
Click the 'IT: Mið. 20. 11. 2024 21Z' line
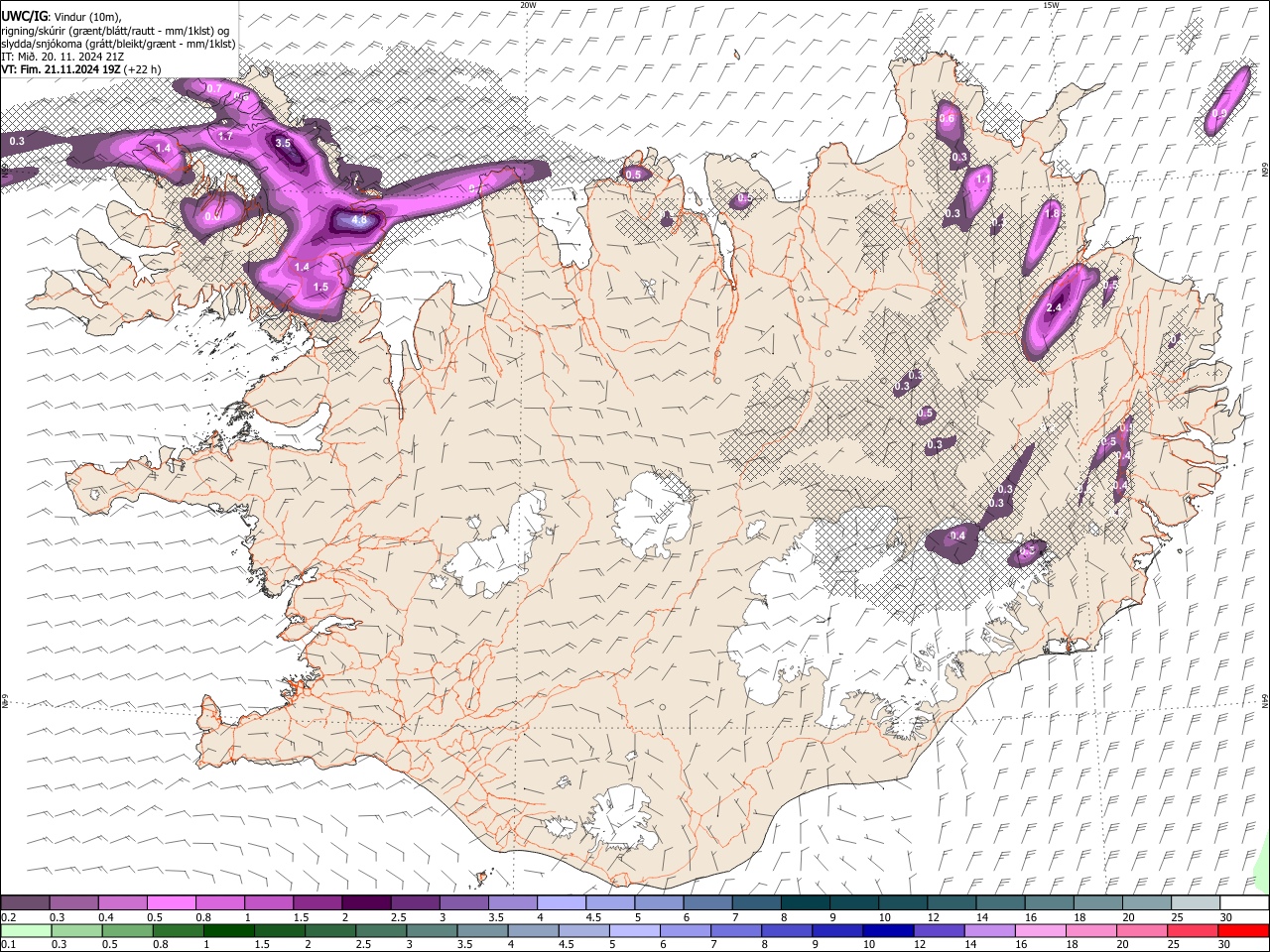[63, 57]
